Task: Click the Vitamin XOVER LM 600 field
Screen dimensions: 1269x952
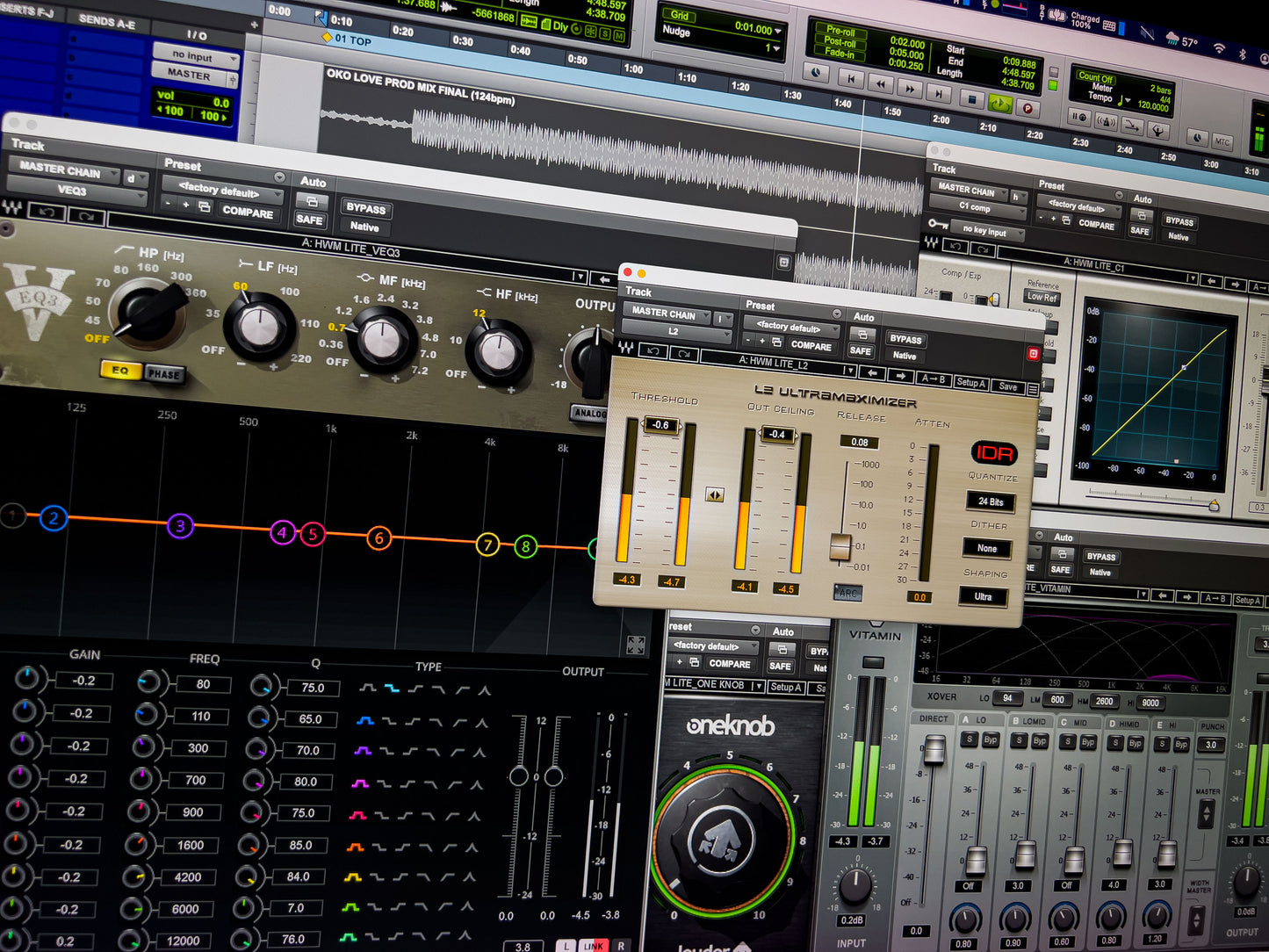Action: pyautogui.click(x=1057, y=700)
